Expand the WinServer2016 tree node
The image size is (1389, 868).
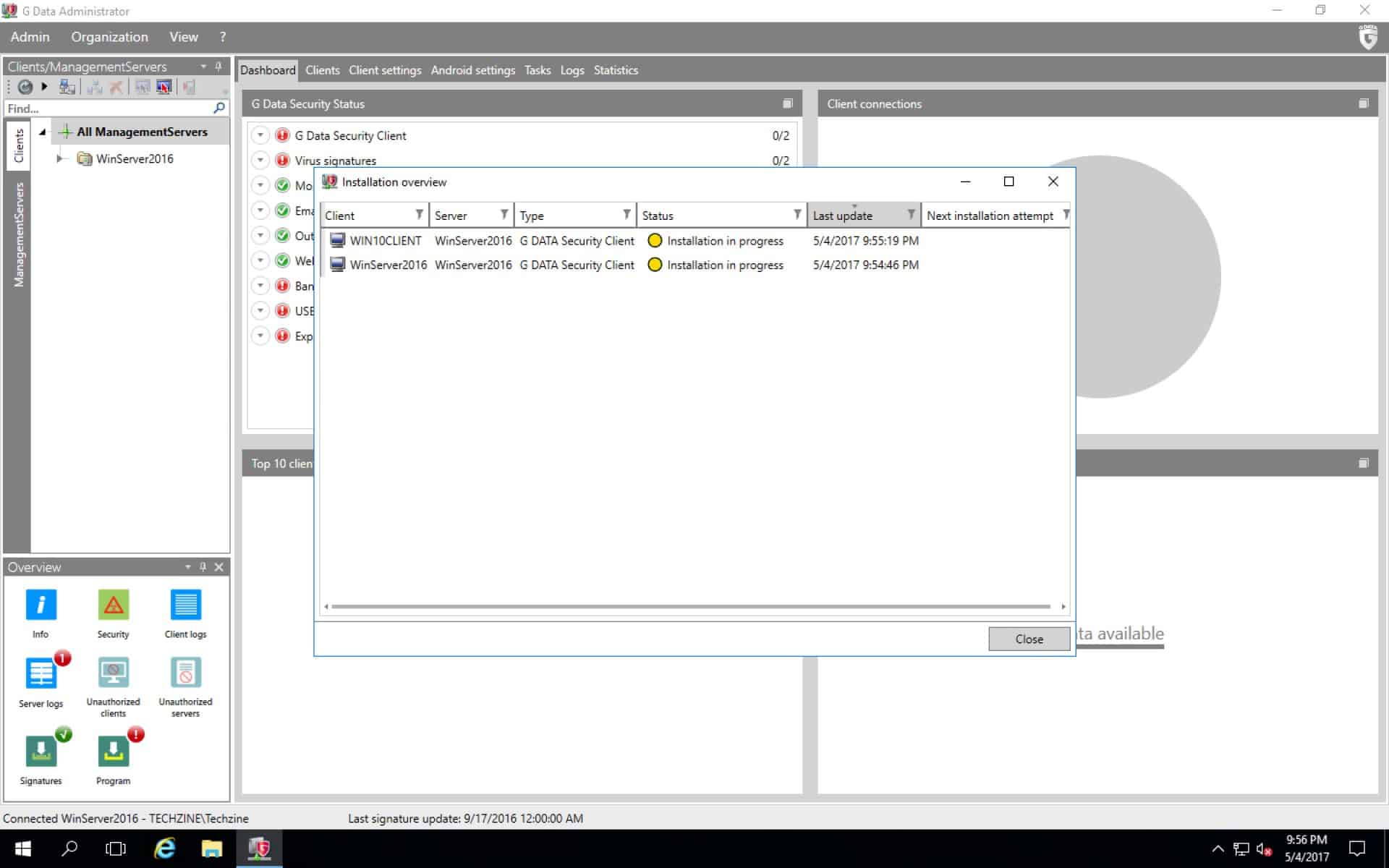coord(61,158)
